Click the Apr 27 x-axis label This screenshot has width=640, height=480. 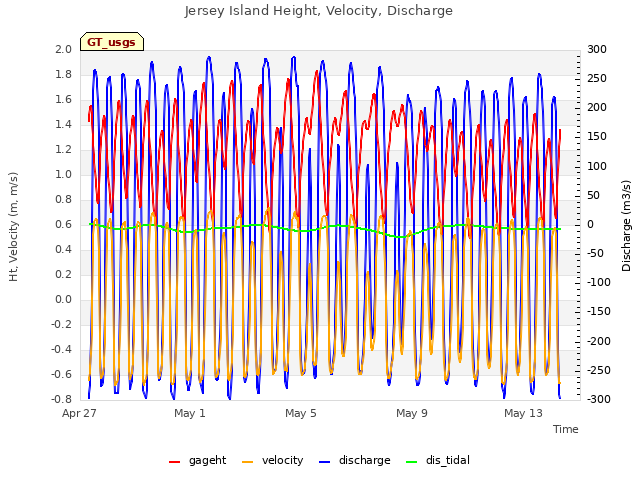tap(79, 413)
